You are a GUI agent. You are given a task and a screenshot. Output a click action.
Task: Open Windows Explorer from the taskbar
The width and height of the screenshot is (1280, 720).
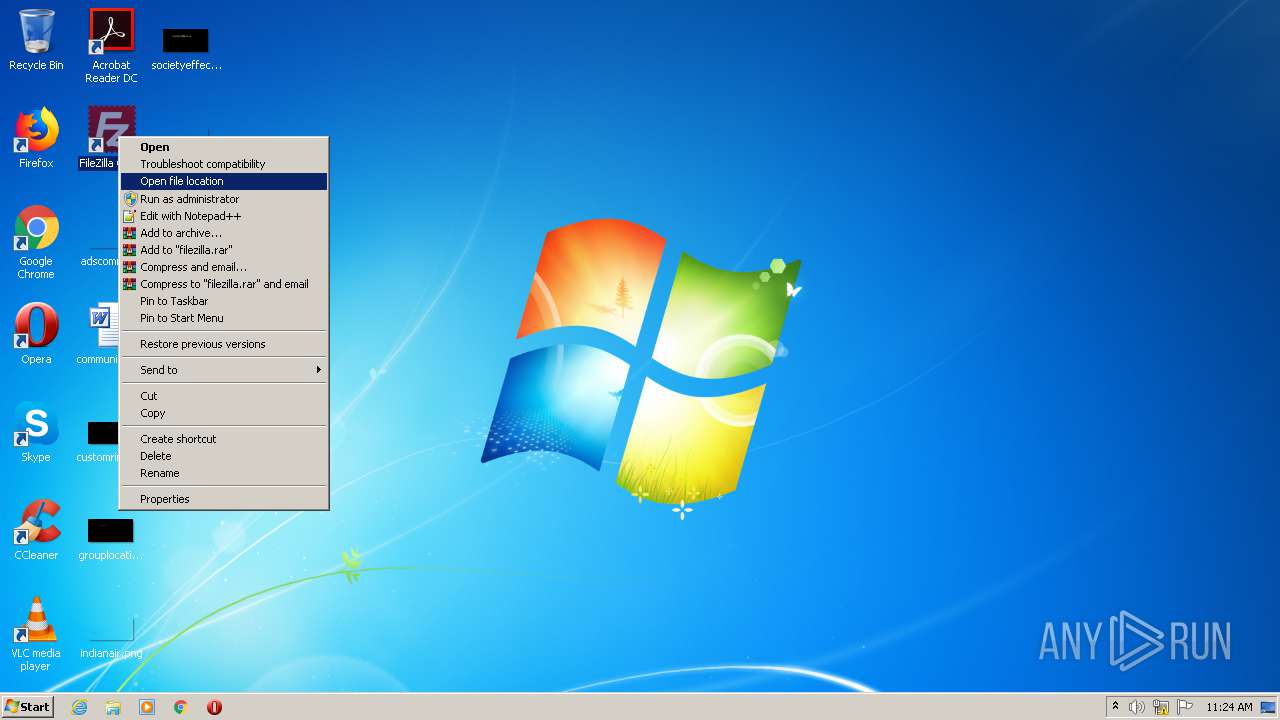point(113,707)
